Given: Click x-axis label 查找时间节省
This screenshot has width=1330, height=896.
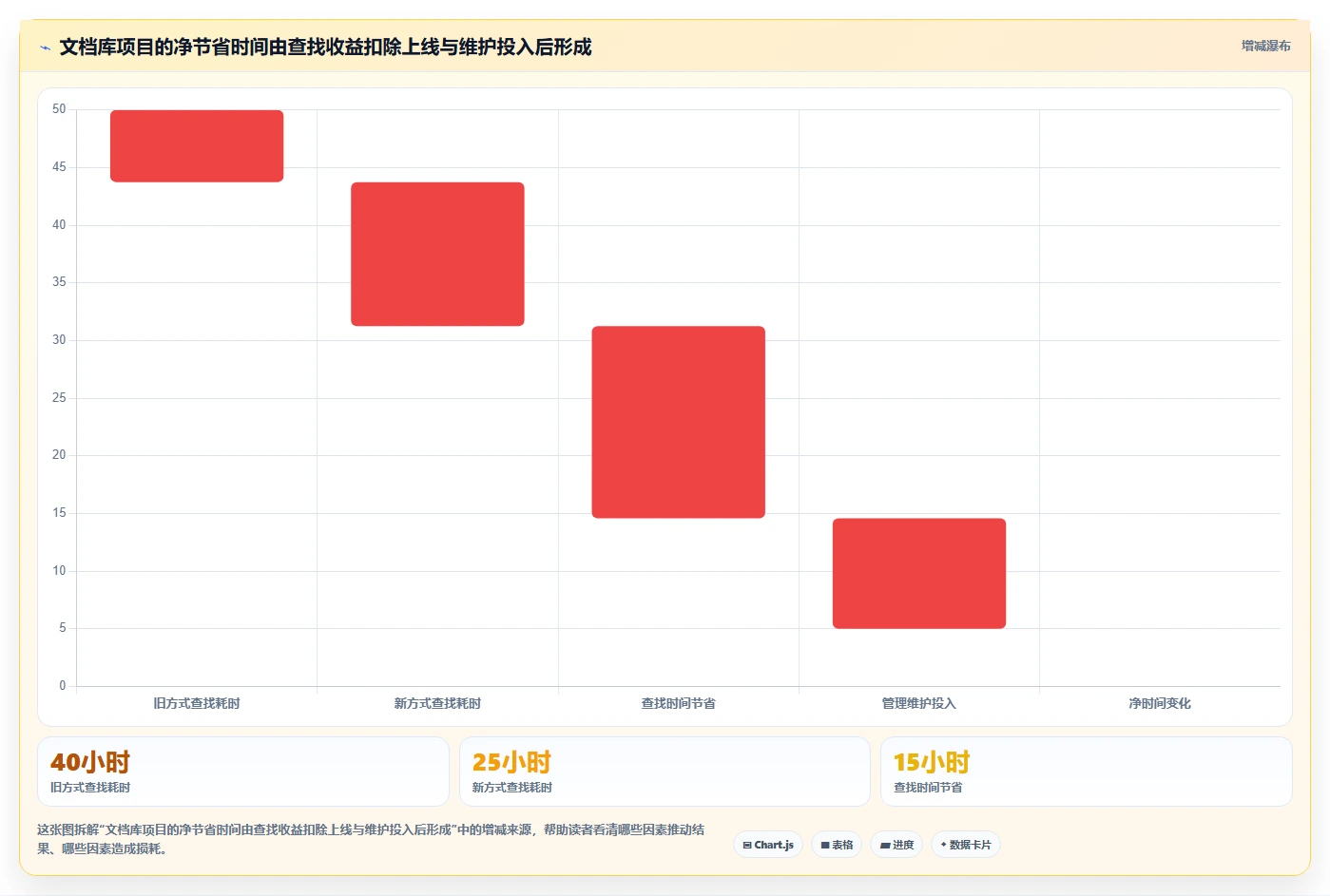Looking at the screenshot, I should pyautogui.click(x=678, y=703).
